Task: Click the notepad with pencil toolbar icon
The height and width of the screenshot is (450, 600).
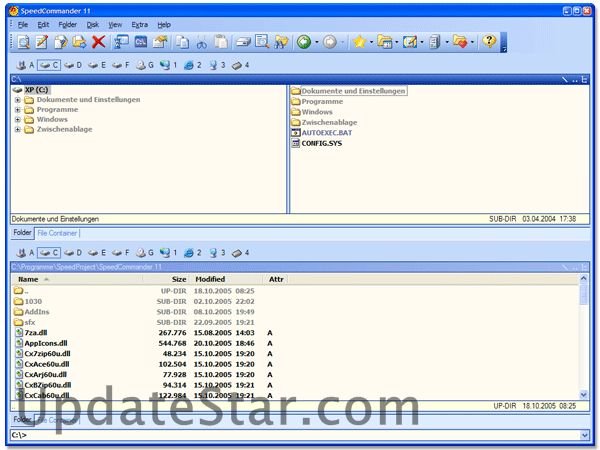Action: (410, 42)
